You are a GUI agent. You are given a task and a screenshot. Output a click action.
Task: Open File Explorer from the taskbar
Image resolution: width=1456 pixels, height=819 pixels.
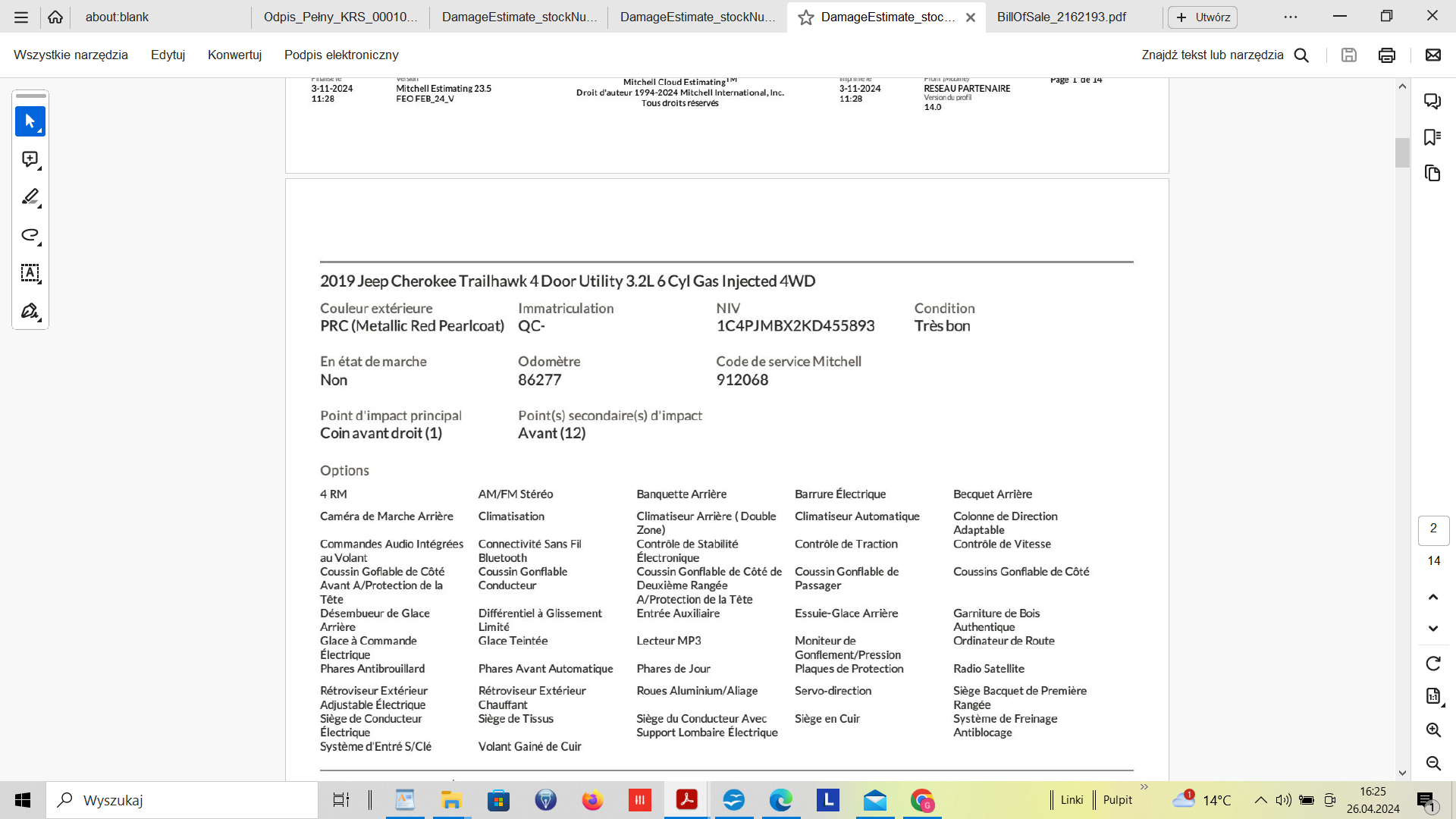pos(451,800)
